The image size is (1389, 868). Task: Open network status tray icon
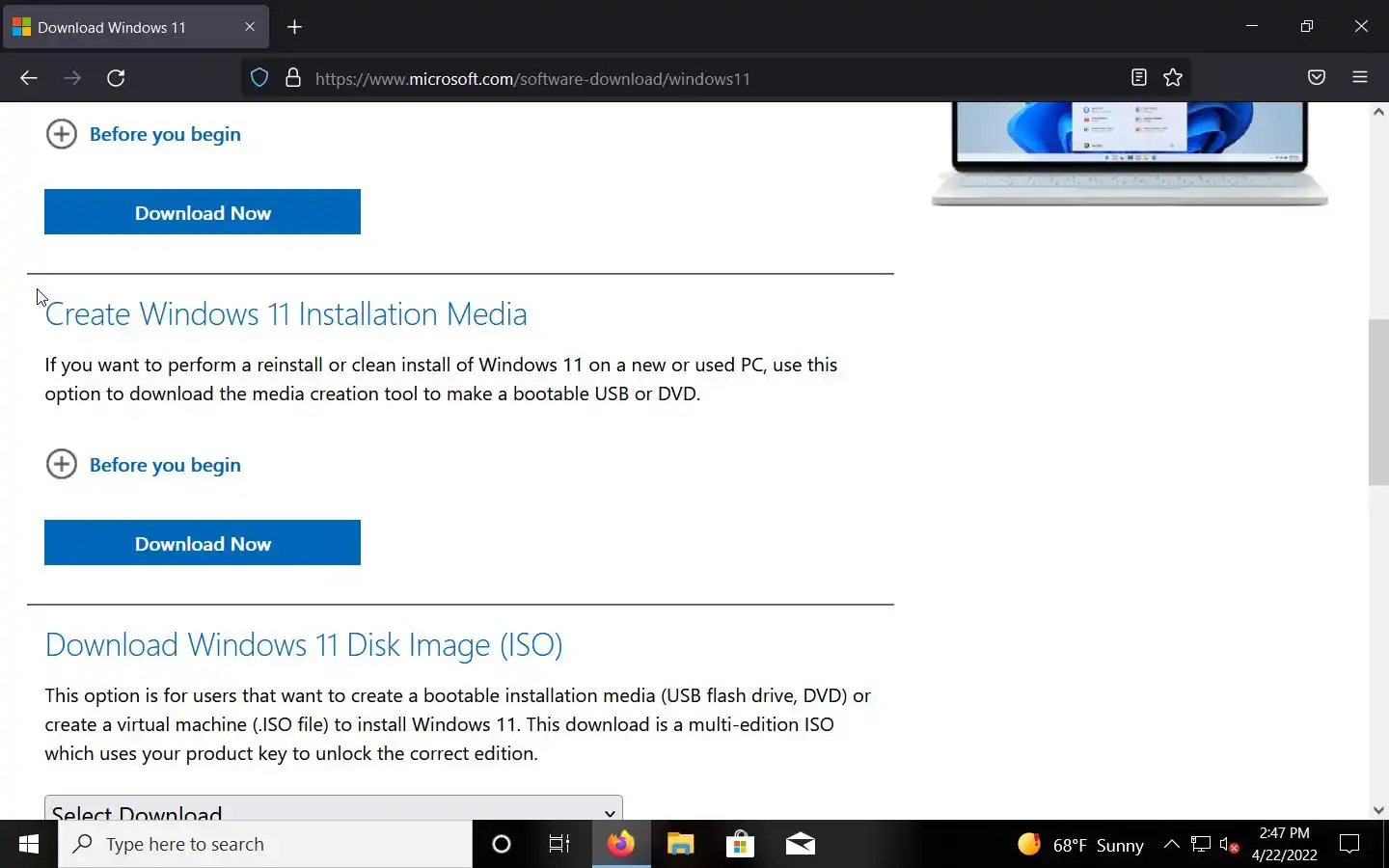pos(1201,845)
